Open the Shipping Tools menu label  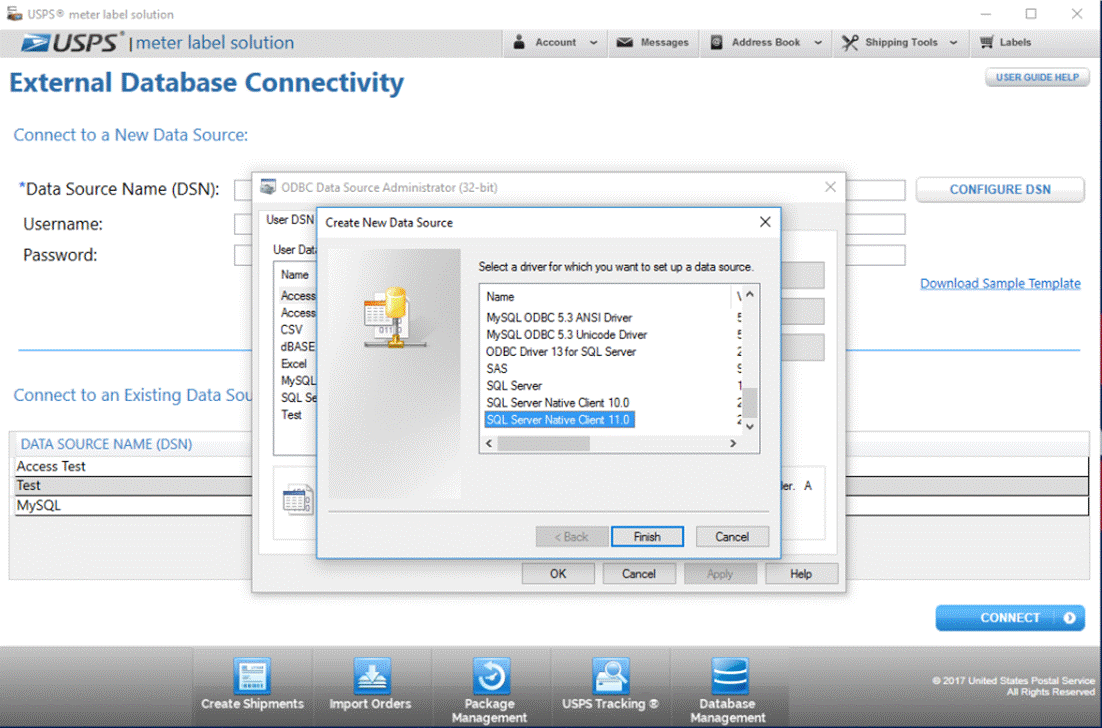pos(901,42)
